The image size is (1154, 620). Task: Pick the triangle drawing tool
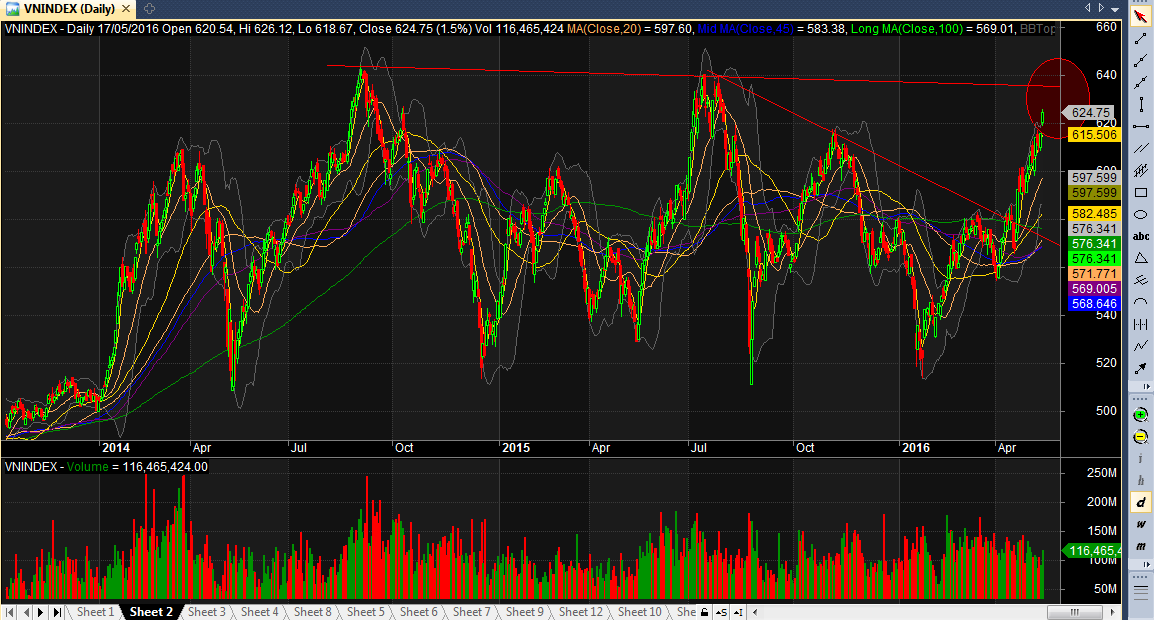[x=1140, y=258]
